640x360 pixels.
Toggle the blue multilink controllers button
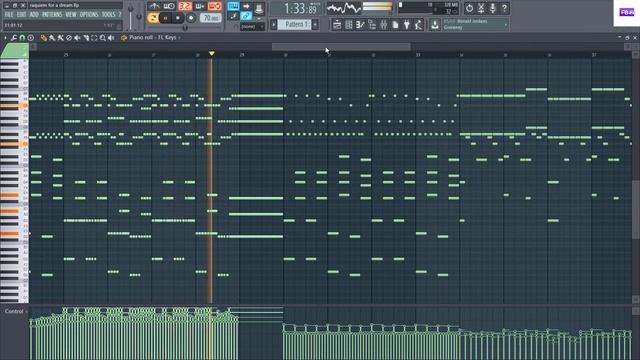point(246,16)
